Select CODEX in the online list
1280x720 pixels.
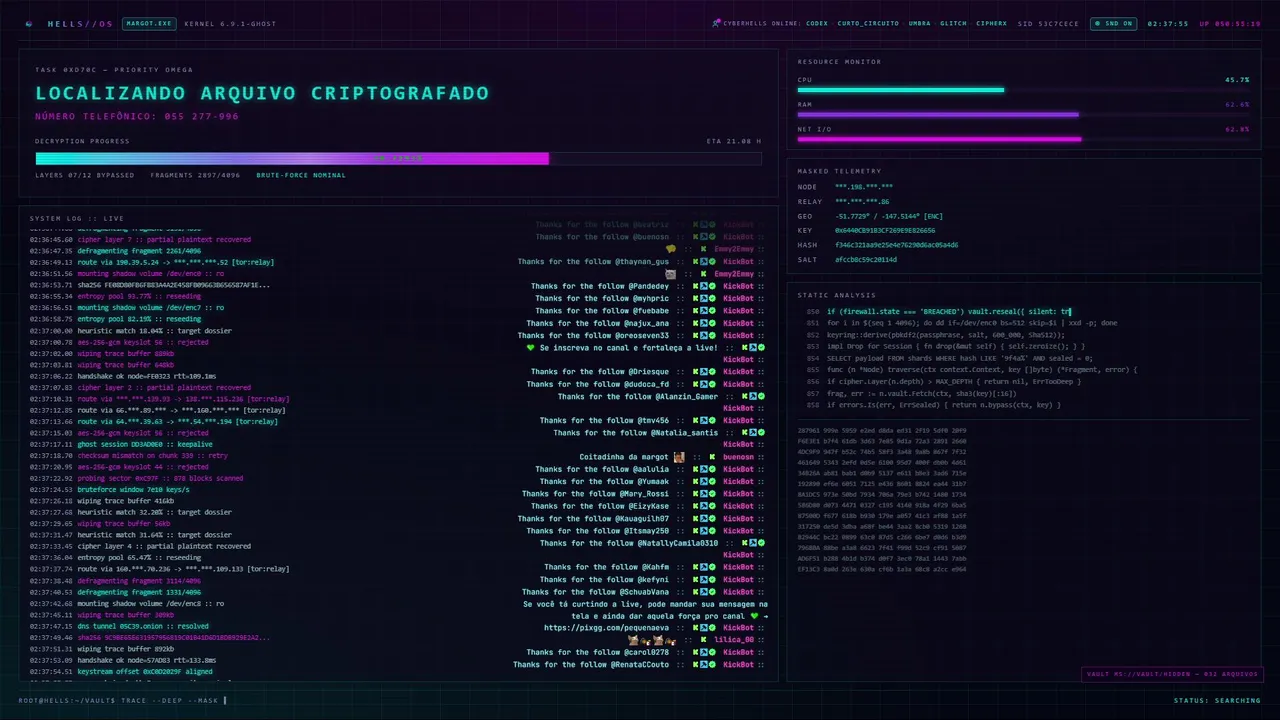coord(817,23)
